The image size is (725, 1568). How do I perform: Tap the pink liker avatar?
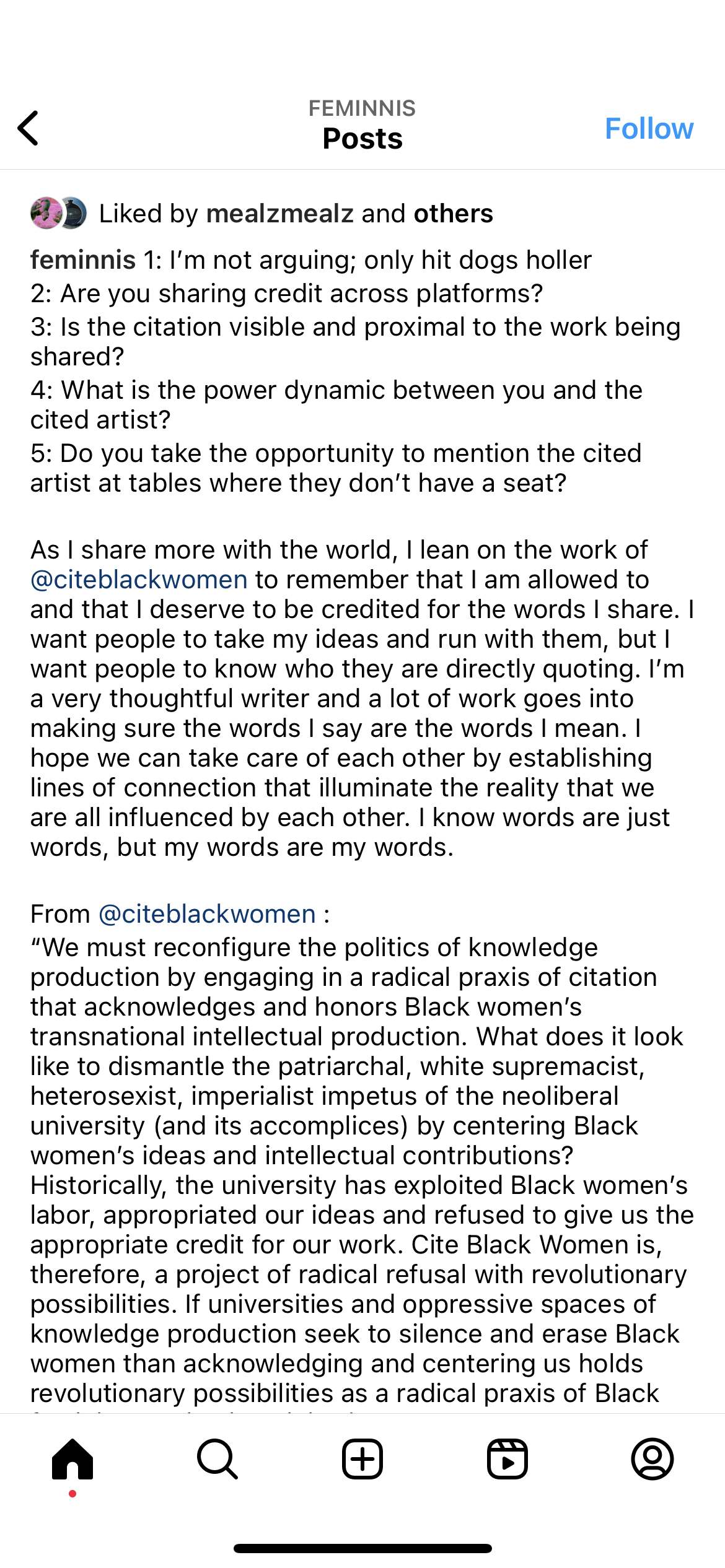(45, 214)
